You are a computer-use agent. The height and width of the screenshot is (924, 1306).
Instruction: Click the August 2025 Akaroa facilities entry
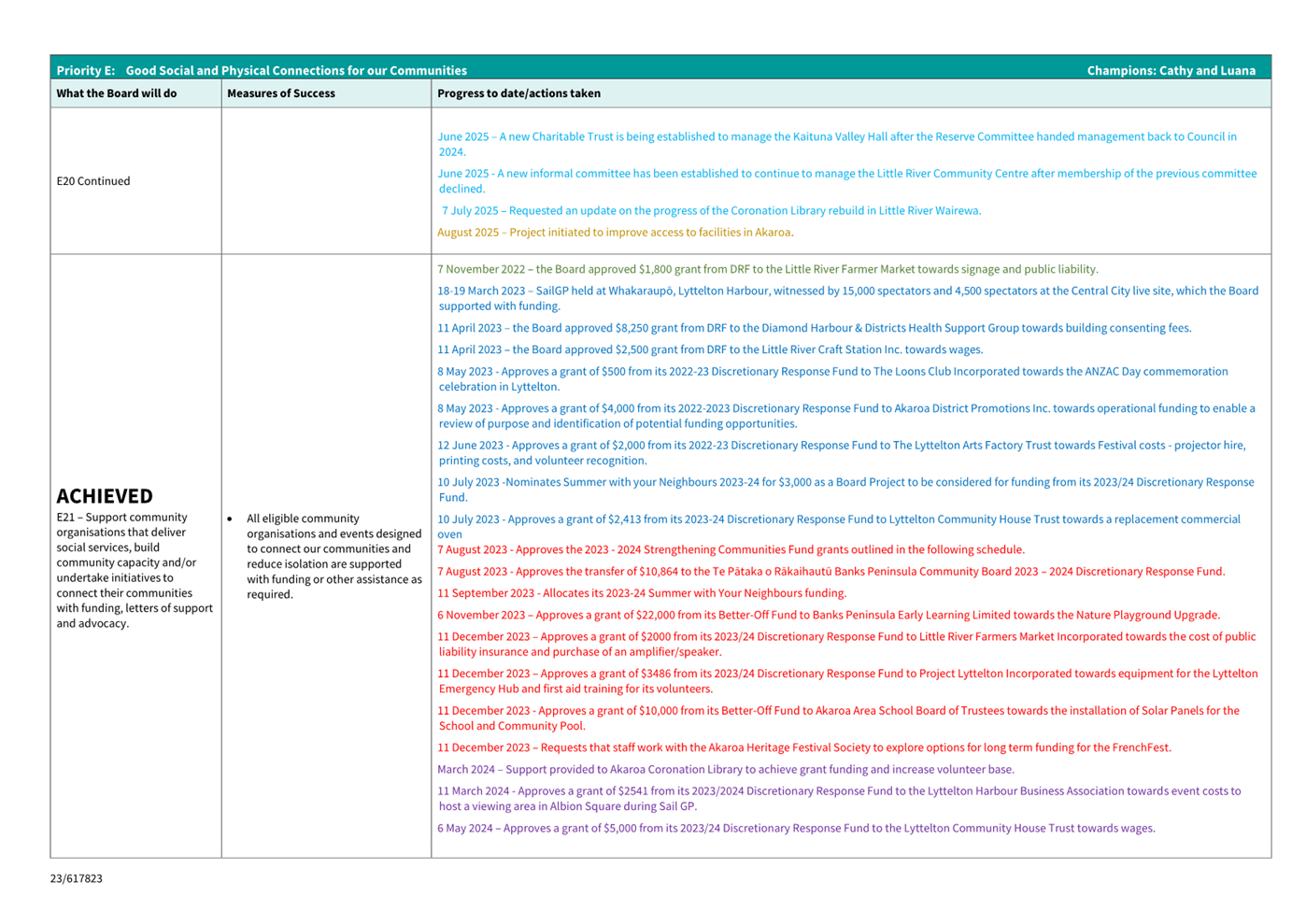point(615,233)
